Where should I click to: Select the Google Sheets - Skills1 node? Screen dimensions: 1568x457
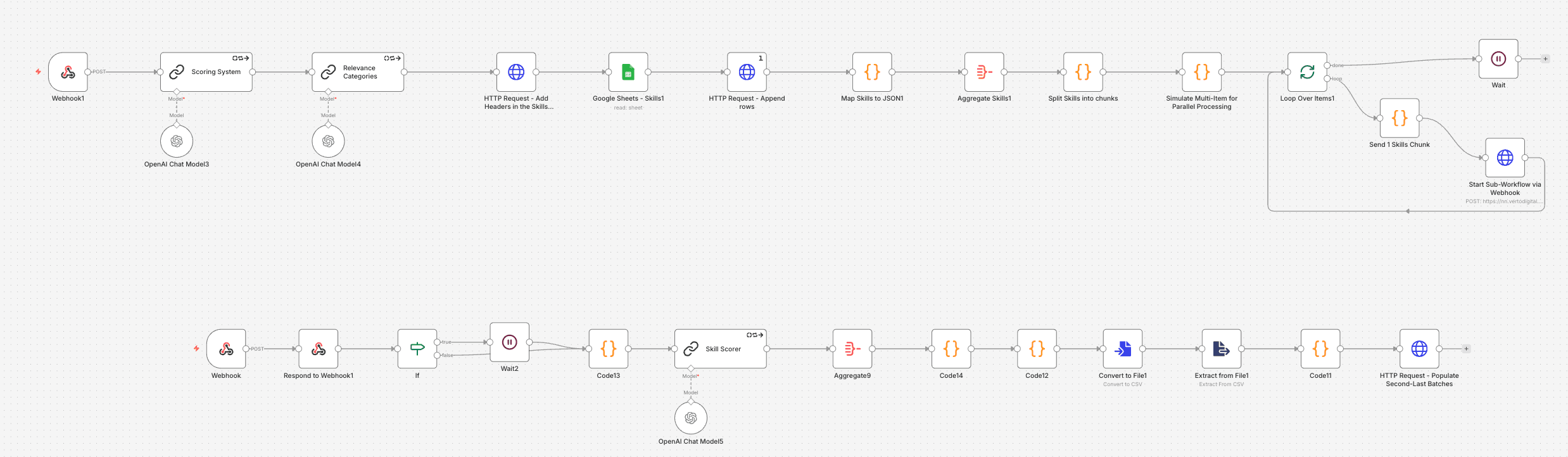pos(628,72)
